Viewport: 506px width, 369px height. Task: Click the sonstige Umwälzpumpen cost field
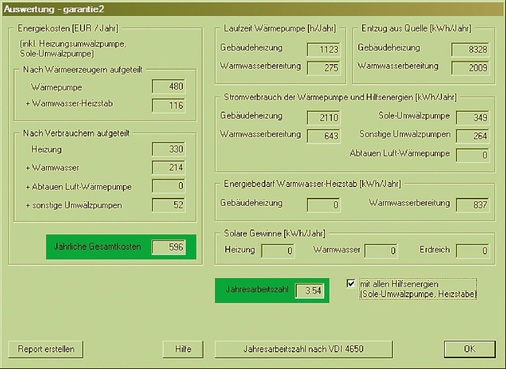[x=169, y=205]
